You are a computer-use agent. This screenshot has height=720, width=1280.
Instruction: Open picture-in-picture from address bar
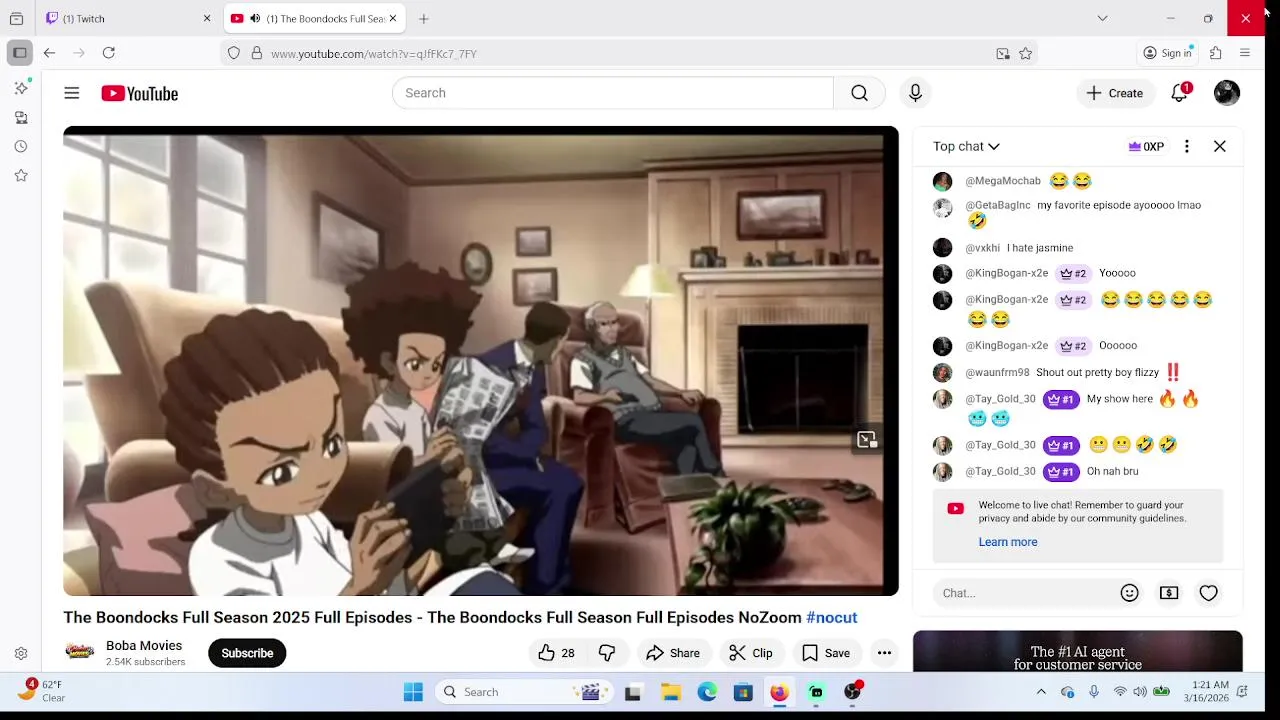tap(1003, 54)
